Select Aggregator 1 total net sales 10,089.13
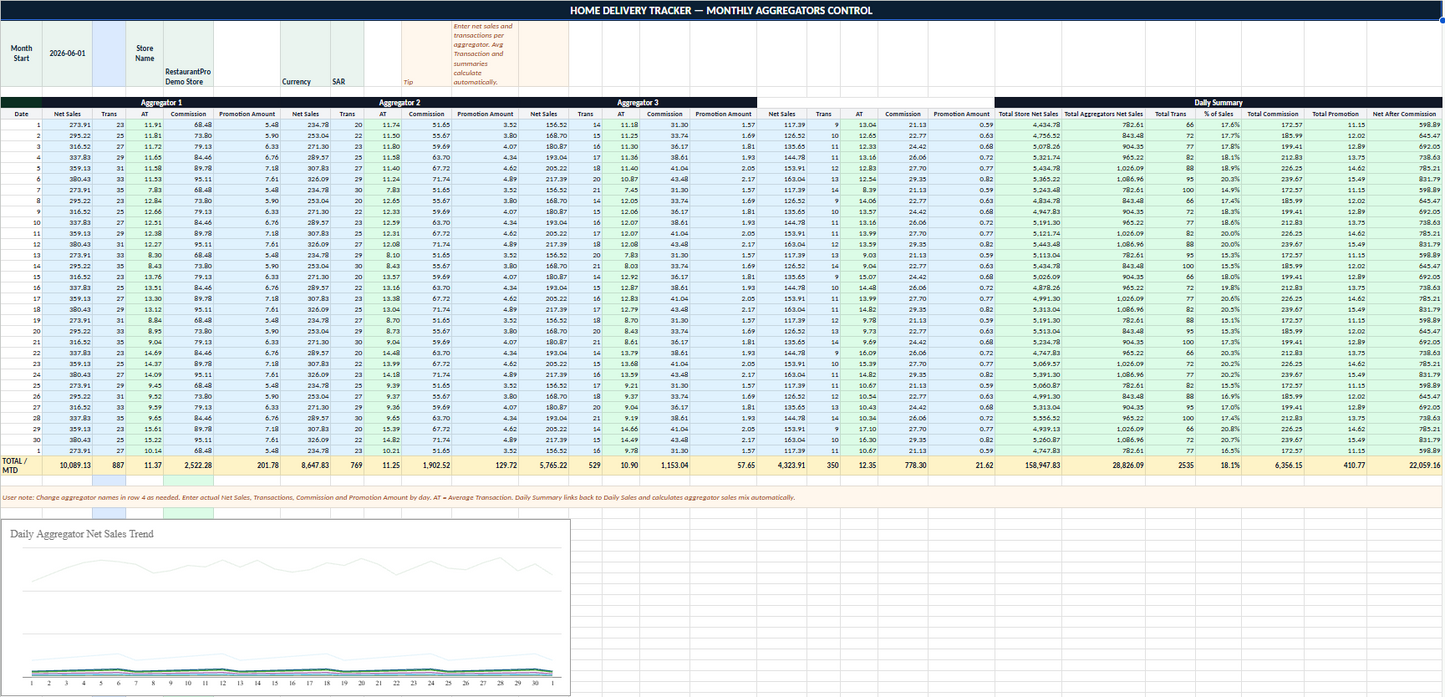The width and height of the screenshot is (1445, 697). tap(67, 465)
